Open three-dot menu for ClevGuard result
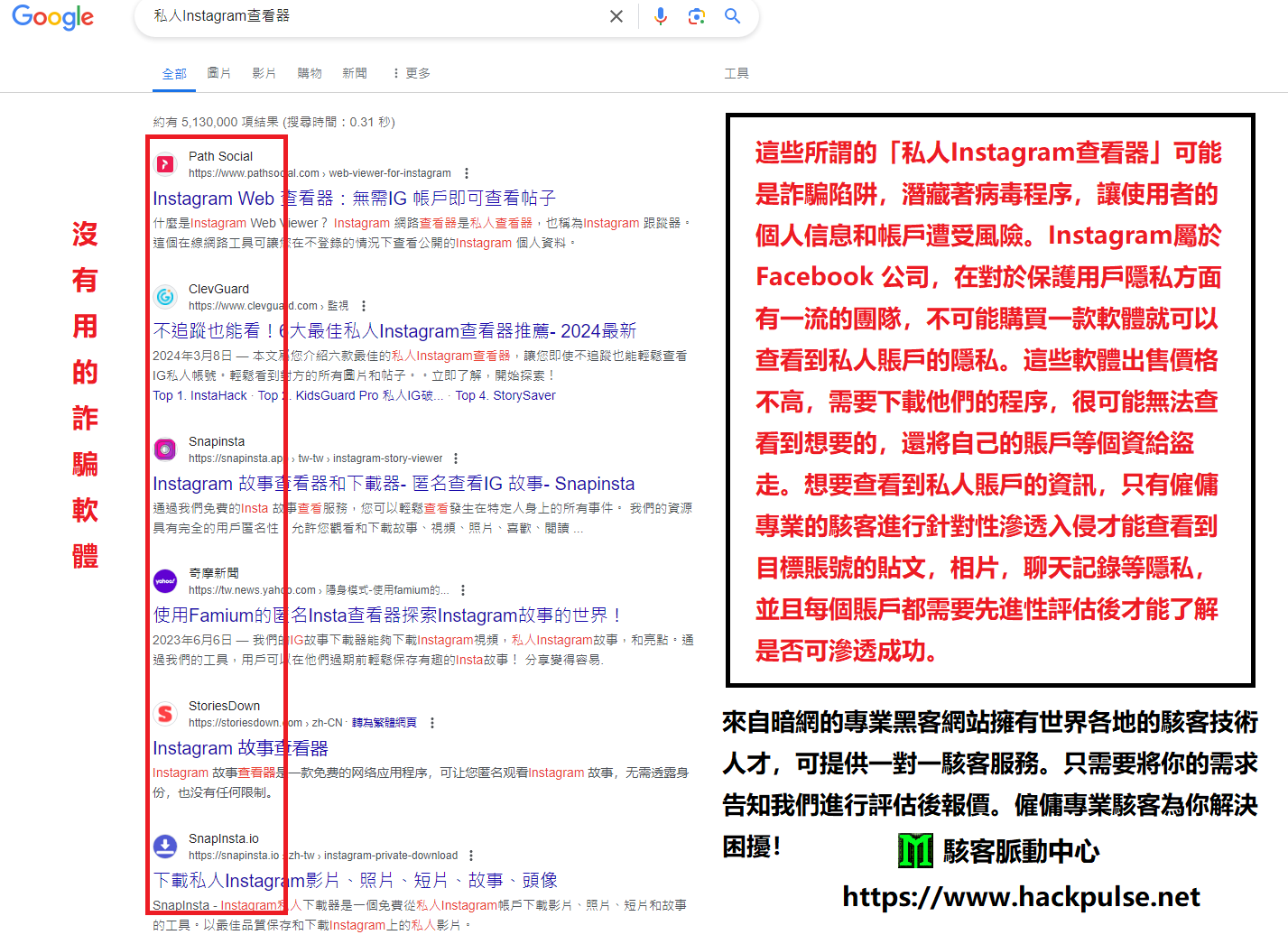 [364, 306]
